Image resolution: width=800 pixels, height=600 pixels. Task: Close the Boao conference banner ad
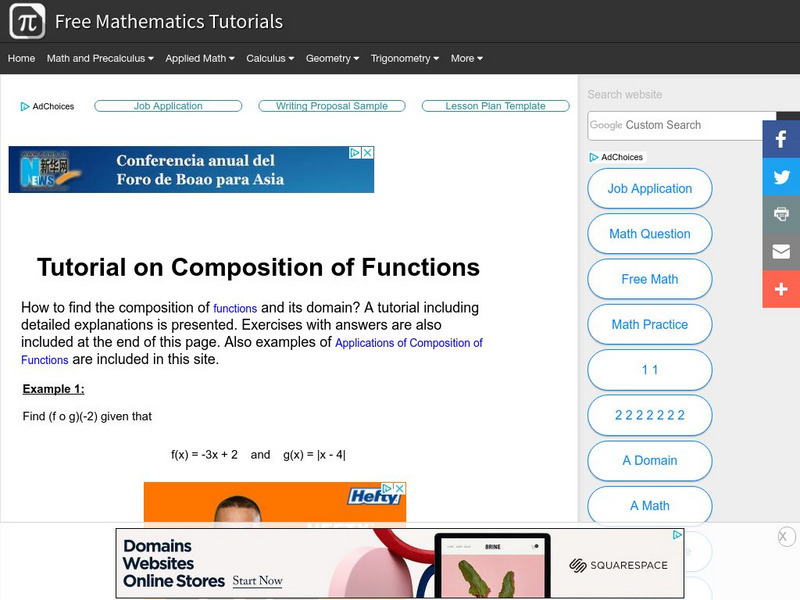367,153
